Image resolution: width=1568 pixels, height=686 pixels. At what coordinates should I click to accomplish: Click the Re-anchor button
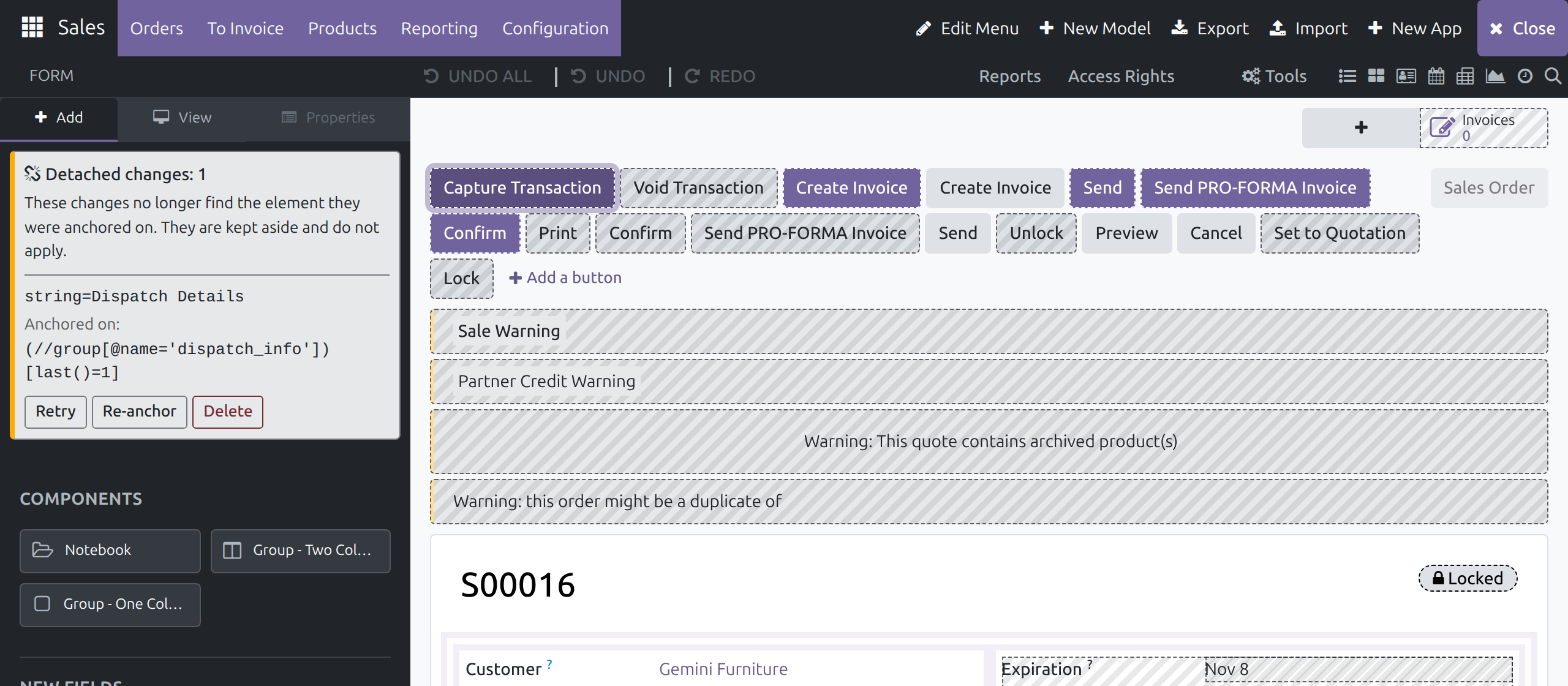point(140,412)
